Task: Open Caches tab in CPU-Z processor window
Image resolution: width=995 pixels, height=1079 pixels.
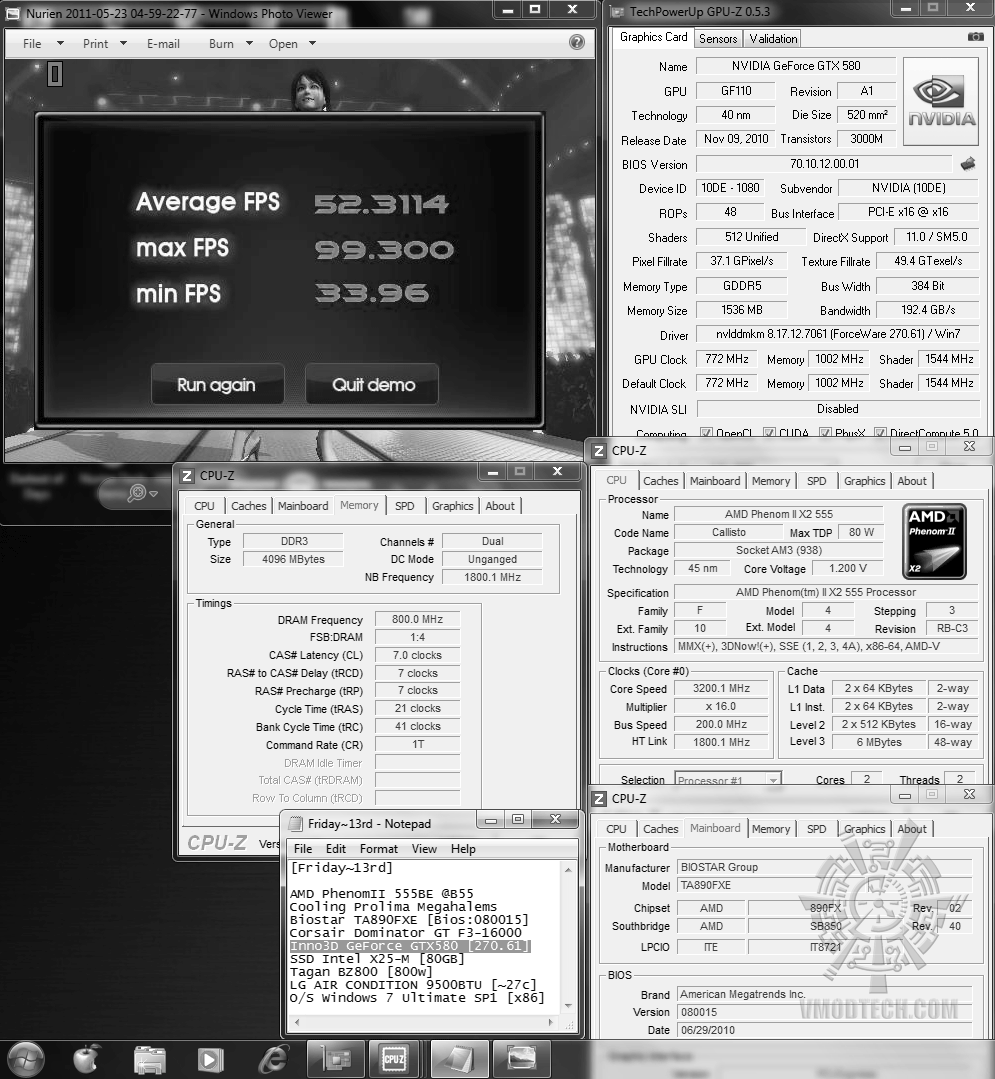Action: coord(661,481)
